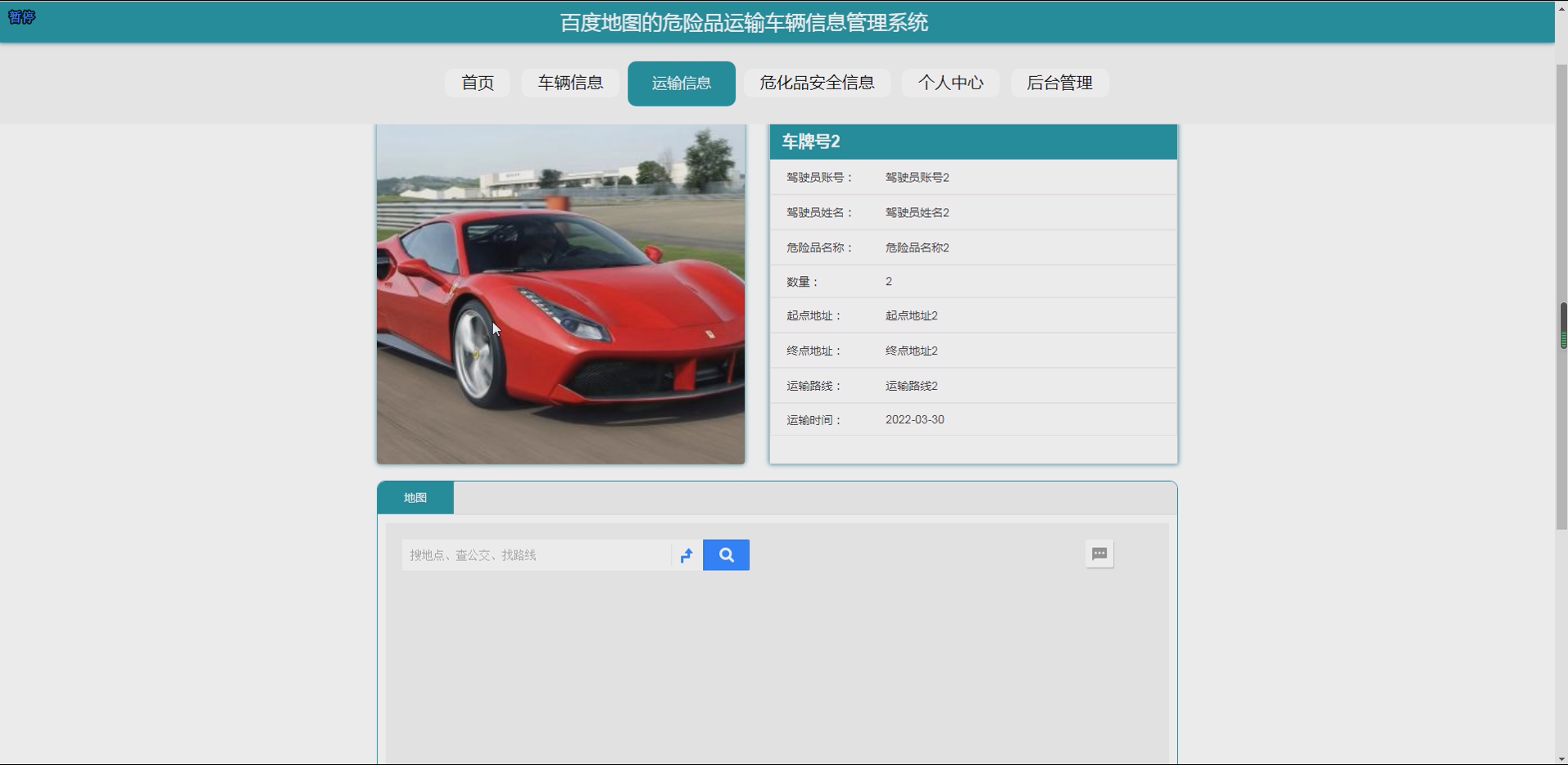Click the value 驾驶员账号2
This screenshot has height=765, width=1568.
918,178
